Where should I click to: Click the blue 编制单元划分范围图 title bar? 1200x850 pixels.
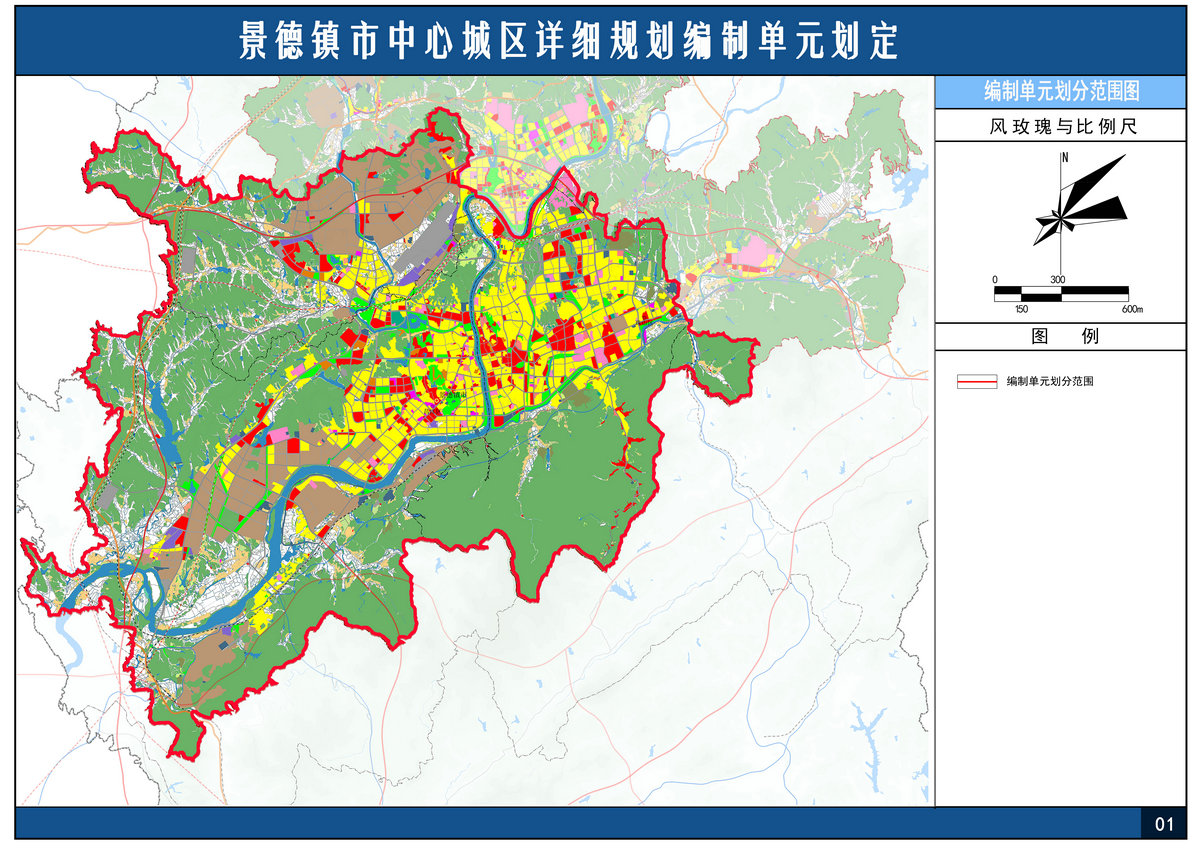point(1060,91)
